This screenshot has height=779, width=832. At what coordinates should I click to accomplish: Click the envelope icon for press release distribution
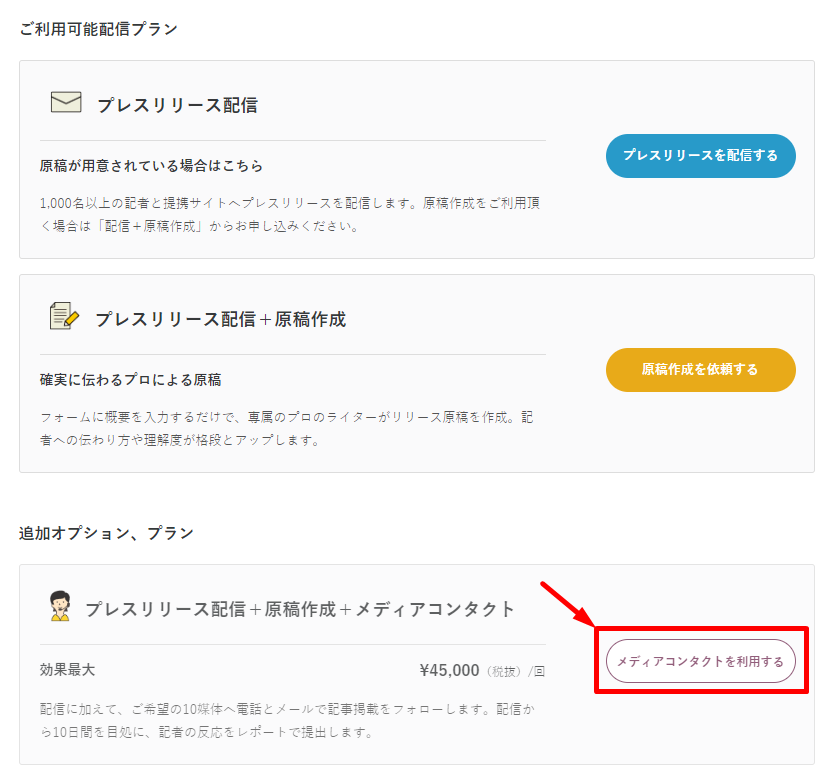pos(66,102)
